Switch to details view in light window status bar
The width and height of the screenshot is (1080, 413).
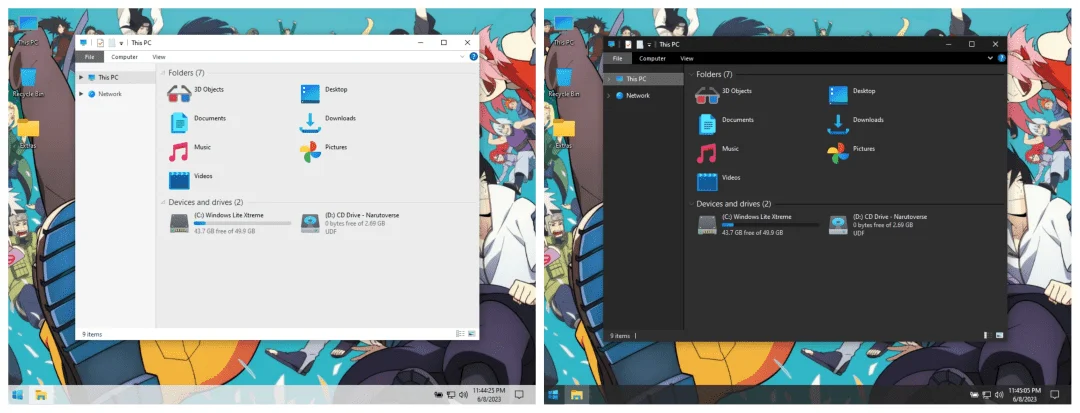[x=459, y=334]
